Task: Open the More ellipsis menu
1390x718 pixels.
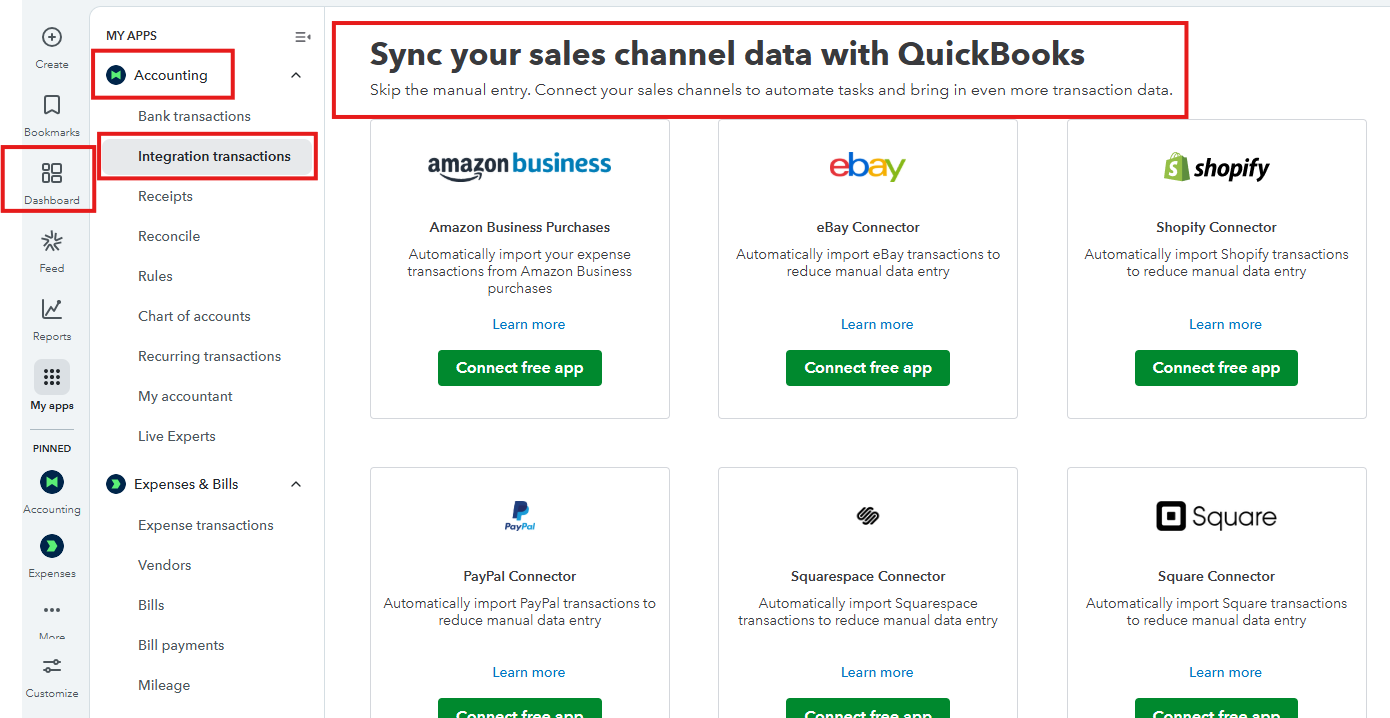Action: [52, 610]
